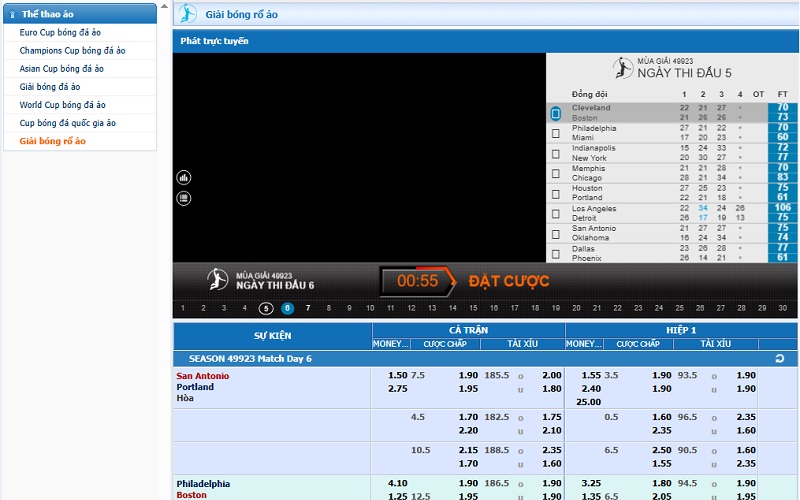Click the statistics bar chart icon
The width and height of the screenshot is (800, 500).
(x=184, y=177)
